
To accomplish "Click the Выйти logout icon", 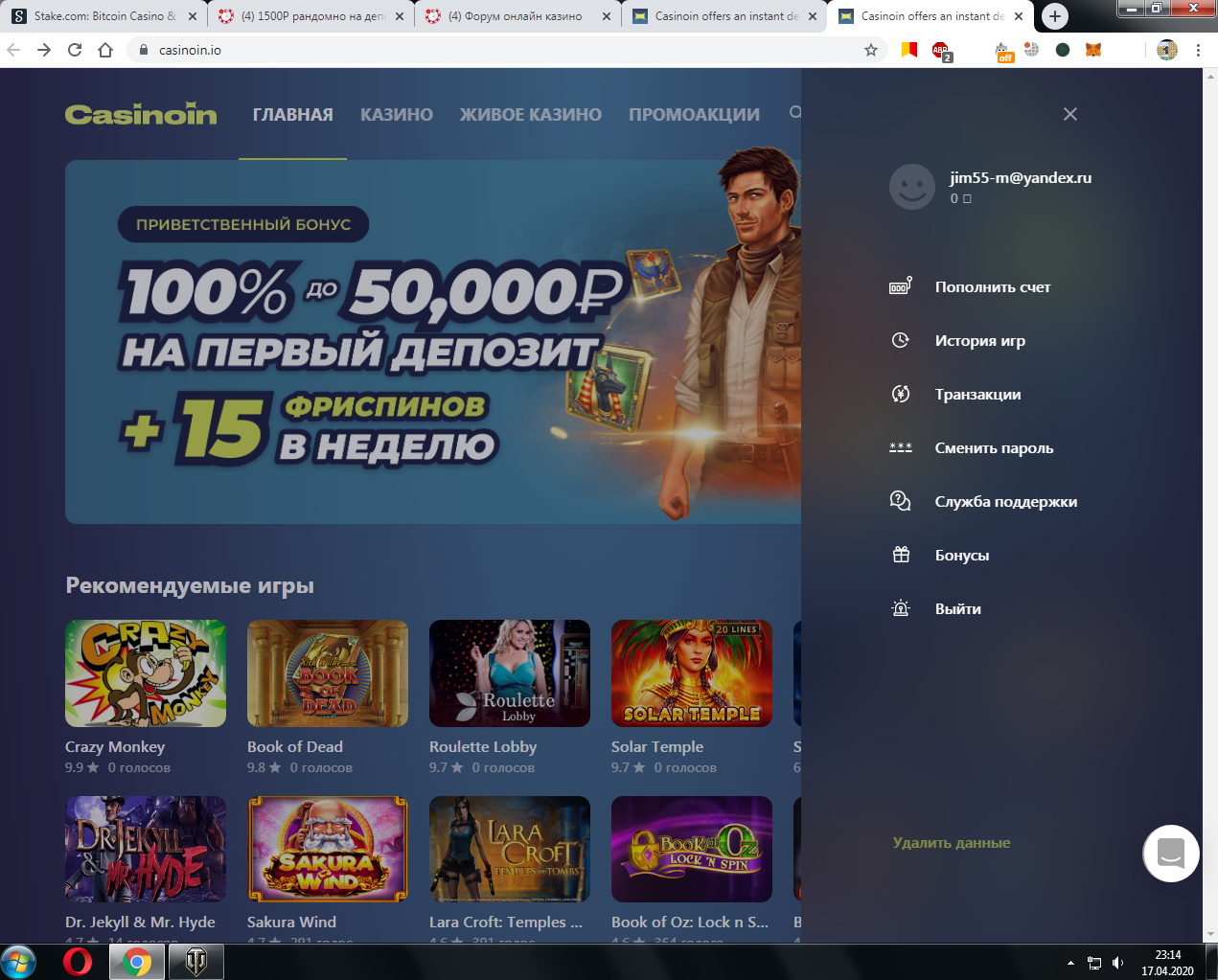I will (901, 608).
